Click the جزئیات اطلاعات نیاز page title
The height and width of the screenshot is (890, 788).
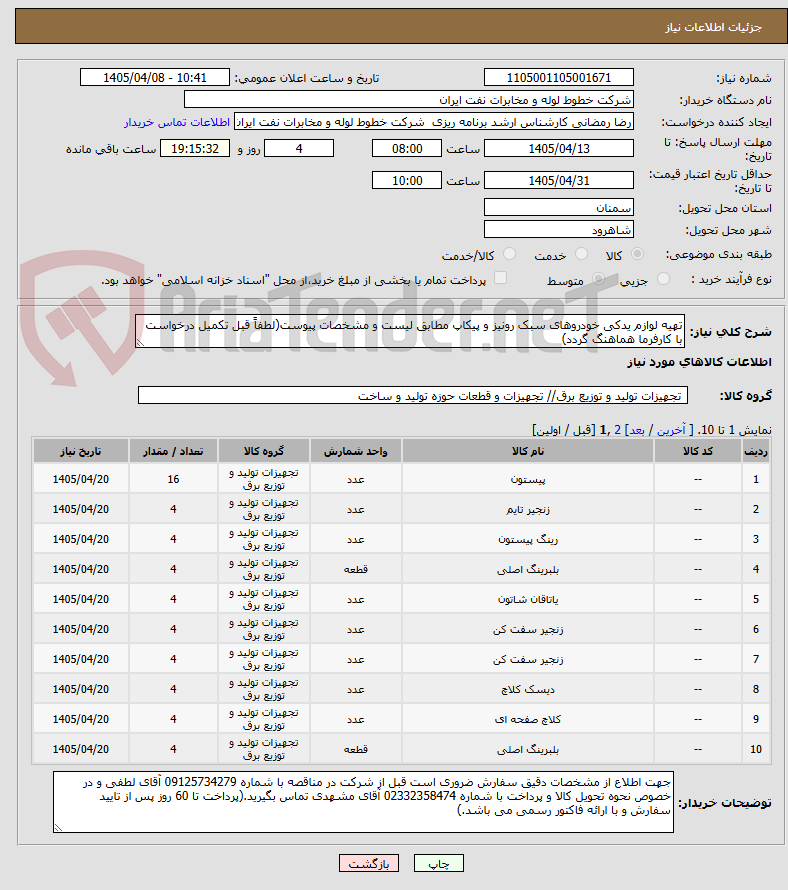pos(713,27)
